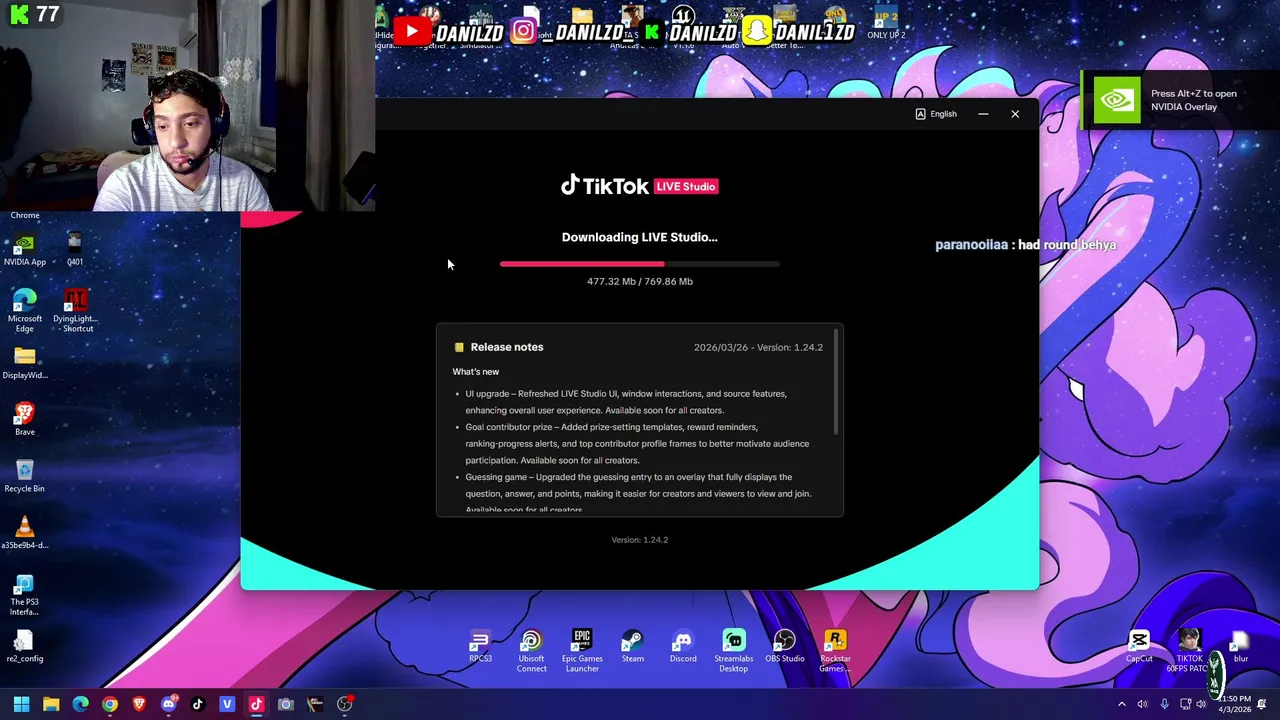1280x720 pixels.
Task: Open the camera app on the taskbar
Action: pos(285,704)
